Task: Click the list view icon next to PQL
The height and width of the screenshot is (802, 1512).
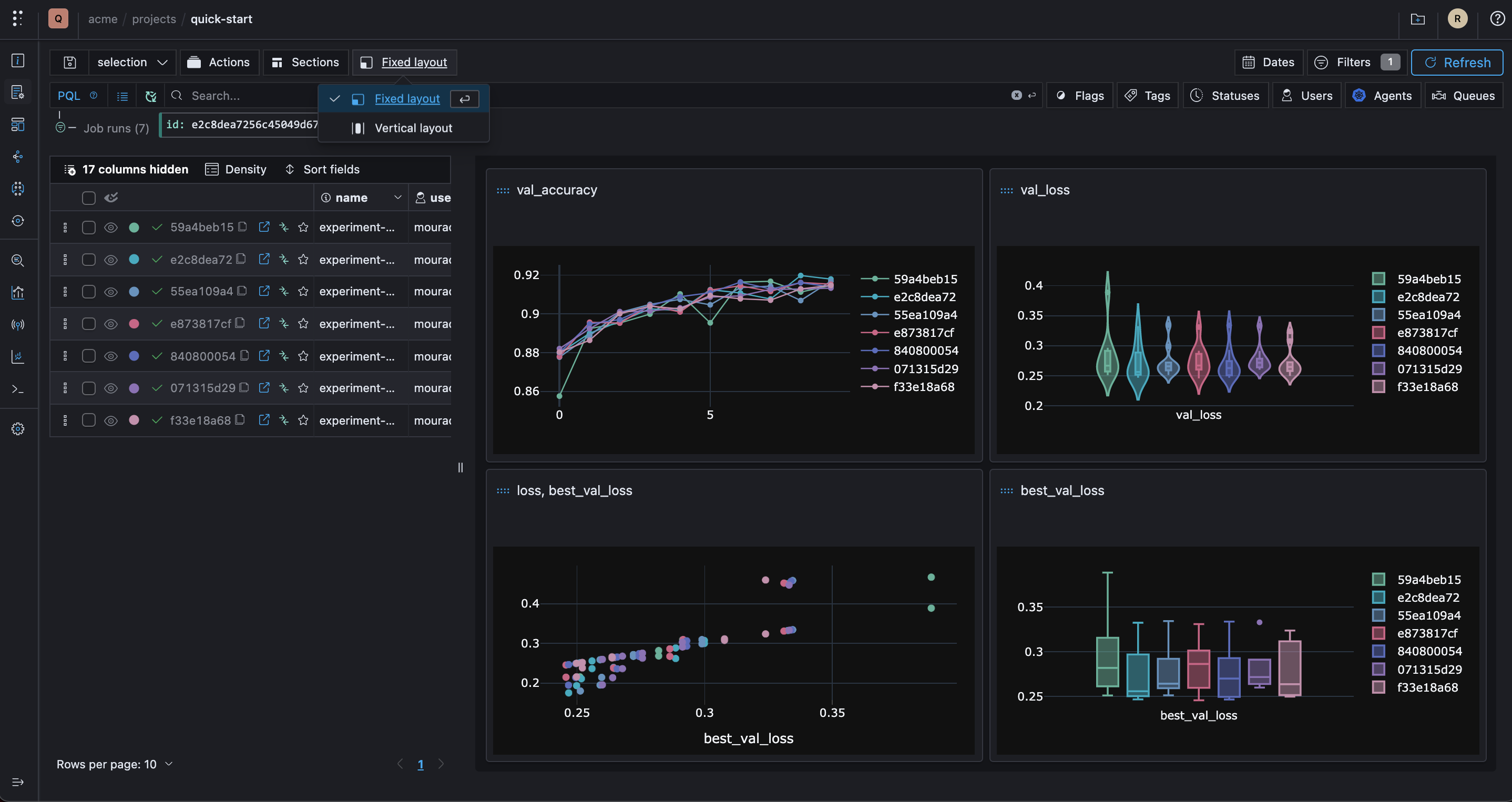Action: pyautogui.click(x=122, y=96)
